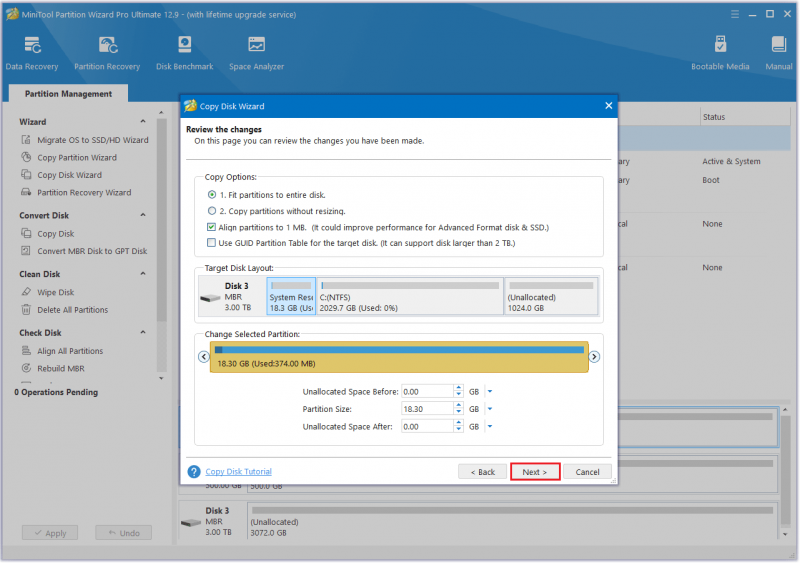This screenshot has width=800, height=563.
Task: Click the Rebuild MBR icon
Action: pos(26,368)
